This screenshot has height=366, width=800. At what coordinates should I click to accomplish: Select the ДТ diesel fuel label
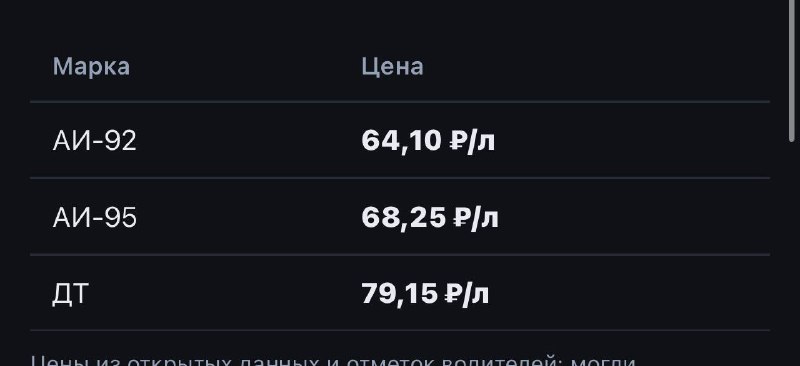70,295
